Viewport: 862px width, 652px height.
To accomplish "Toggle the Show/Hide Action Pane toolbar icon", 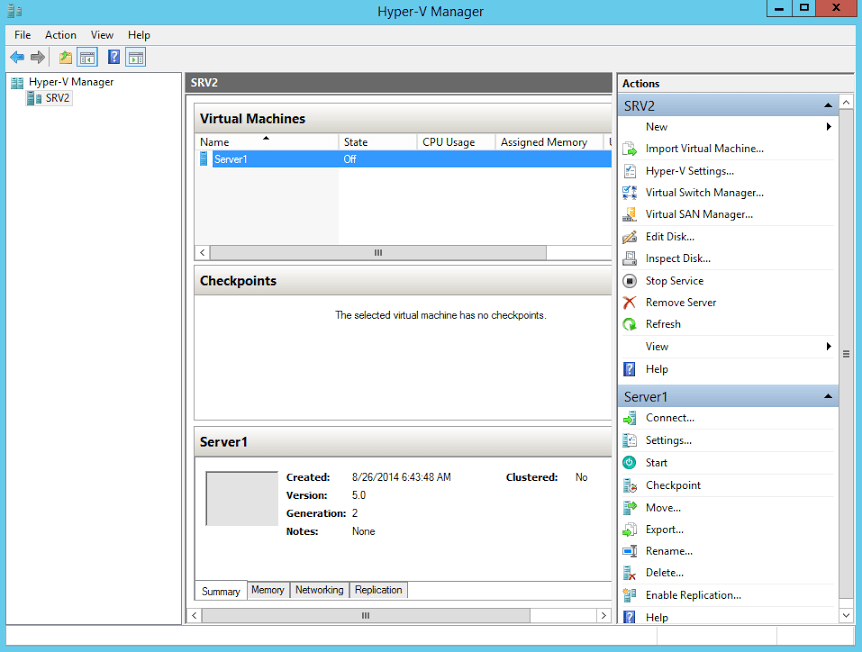I will (135, 57).
